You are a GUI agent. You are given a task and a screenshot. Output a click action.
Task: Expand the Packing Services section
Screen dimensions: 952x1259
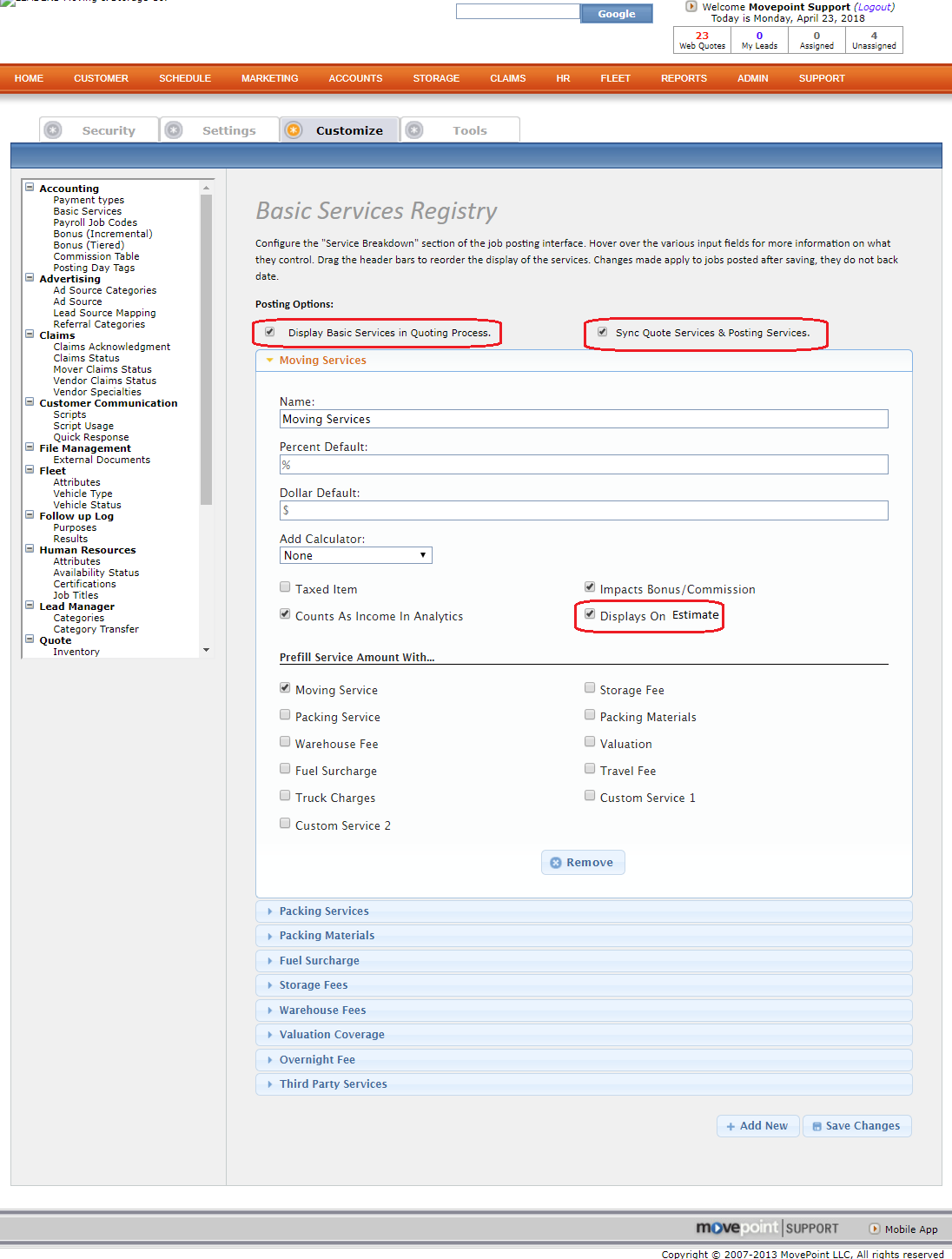click(x=324, y=911)
